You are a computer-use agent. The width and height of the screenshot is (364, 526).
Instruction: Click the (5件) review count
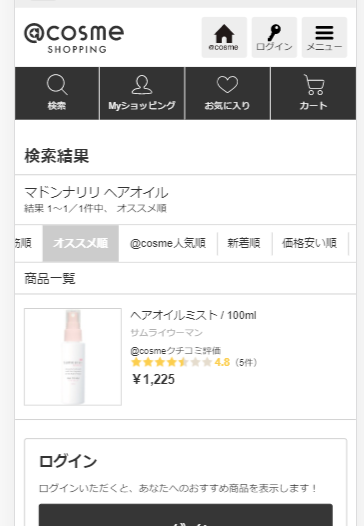(246, 363)
